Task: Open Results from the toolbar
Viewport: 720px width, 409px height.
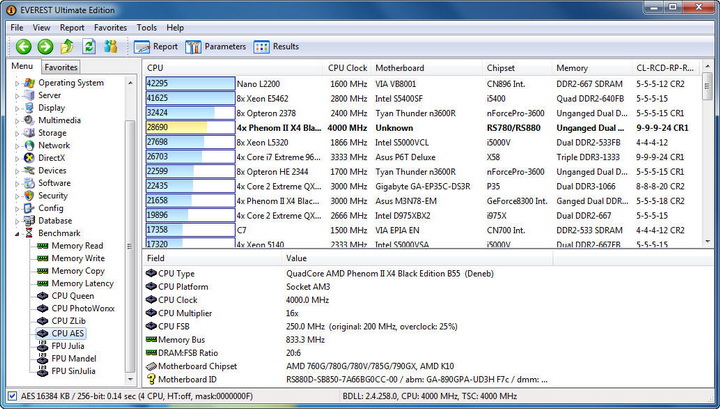Action: [x=276, y=46]
